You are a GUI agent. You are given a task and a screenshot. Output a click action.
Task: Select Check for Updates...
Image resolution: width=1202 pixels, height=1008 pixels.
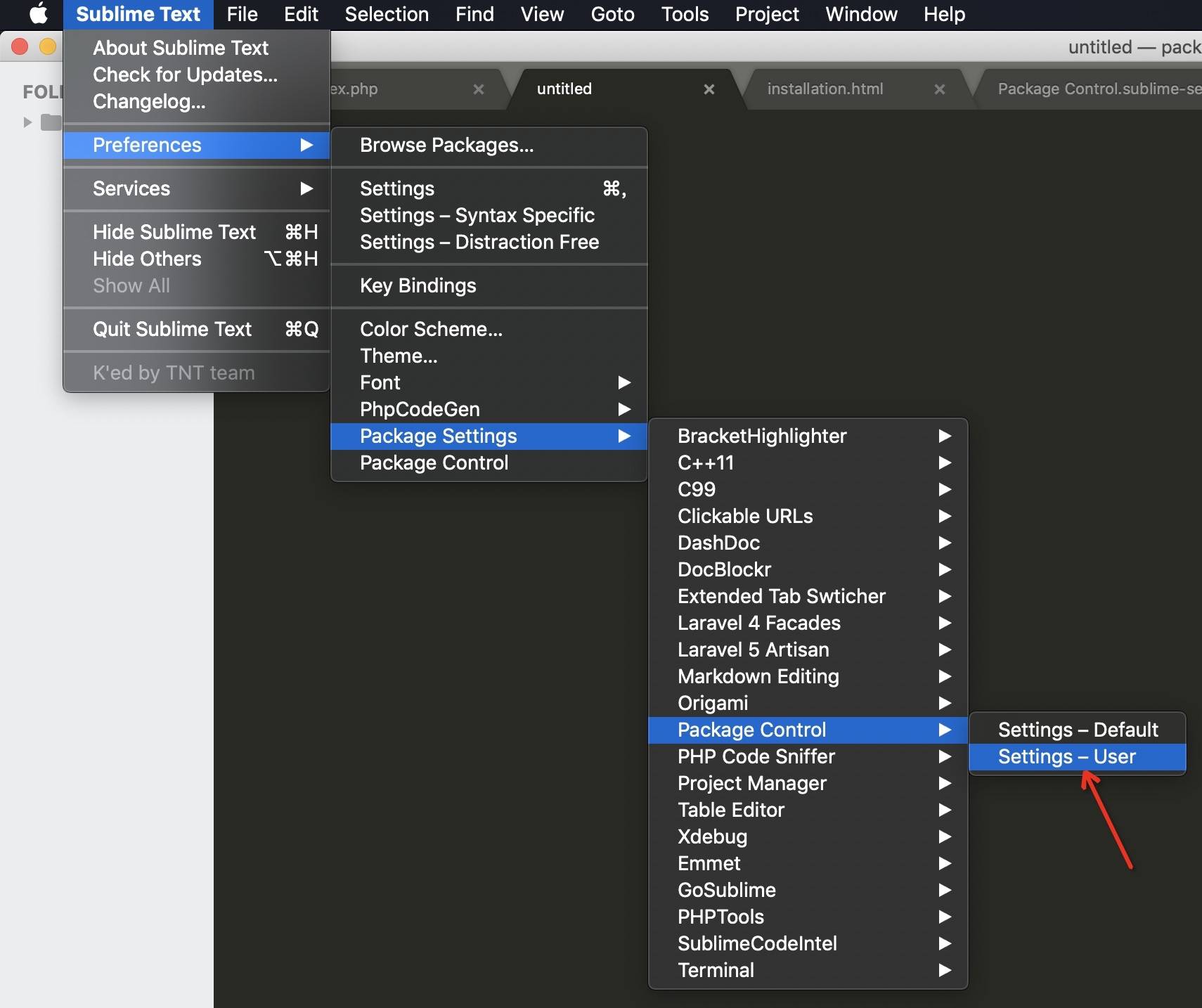point(197,75)
